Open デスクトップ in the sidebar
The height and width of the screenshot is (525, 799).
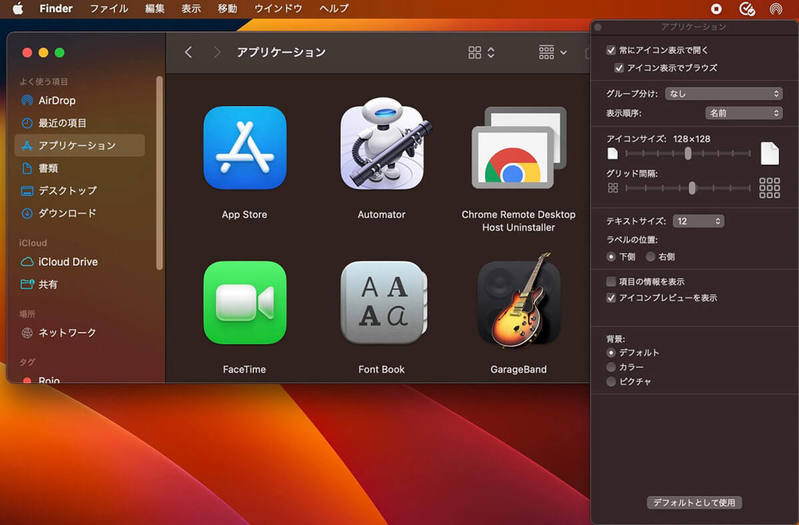(79, 190)
